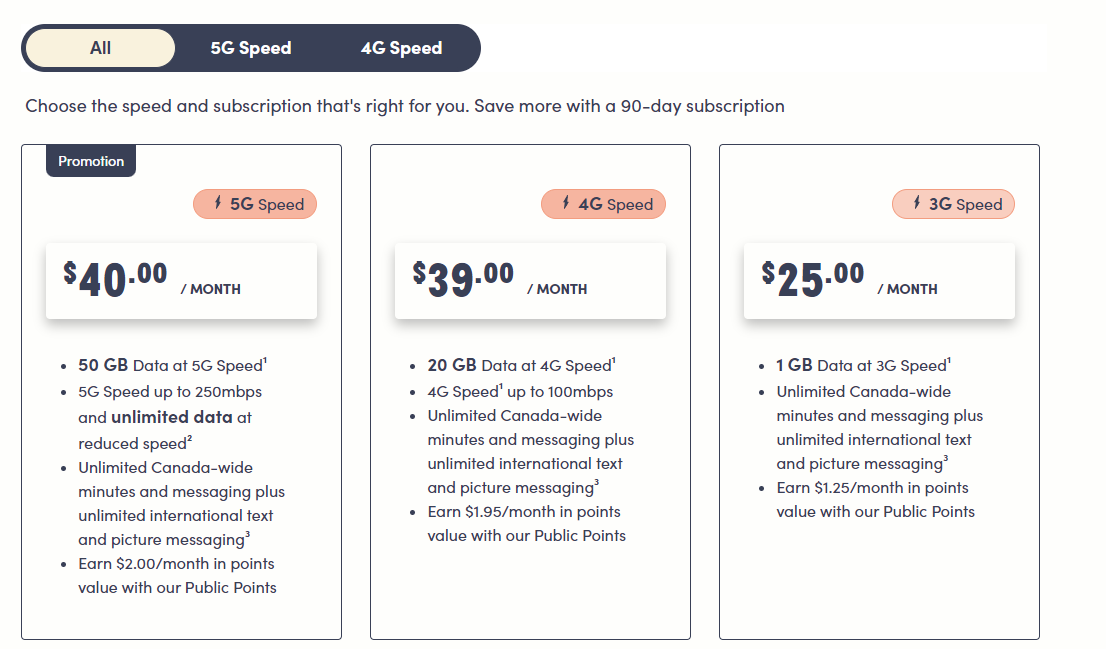Toggle the 3G Speed pill badge
This screenshot has height=649, width=1106.
pos(953,203)
